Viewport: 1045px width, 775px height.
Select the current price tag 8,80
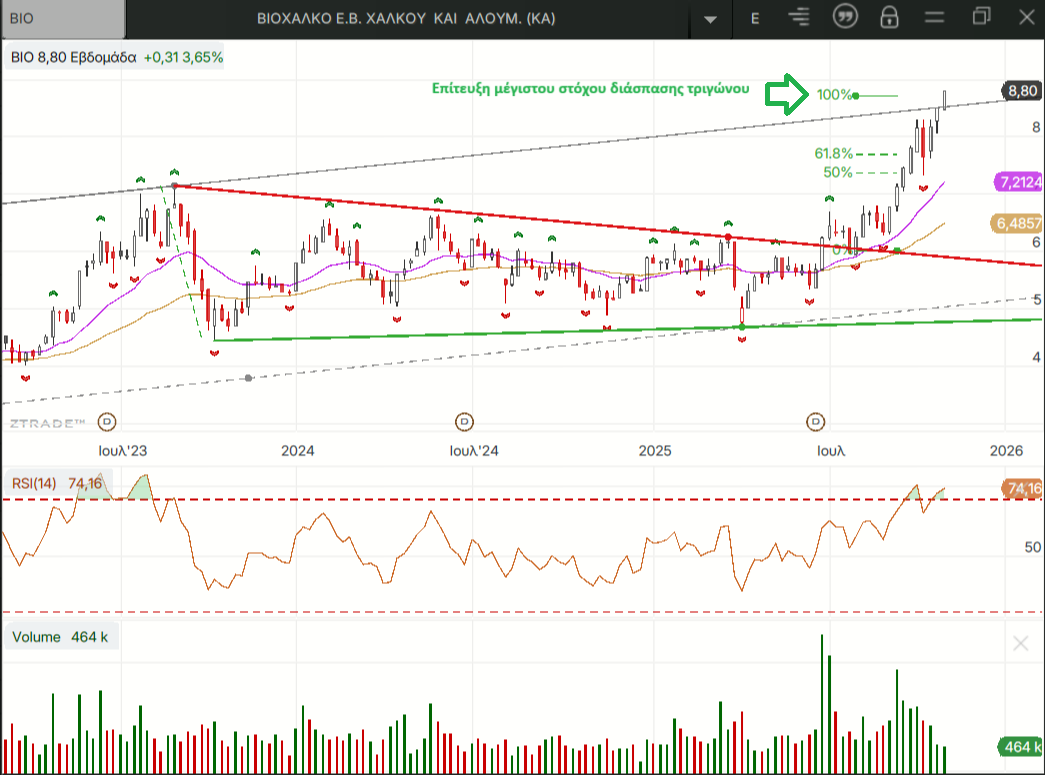[x=1021, y=91]
